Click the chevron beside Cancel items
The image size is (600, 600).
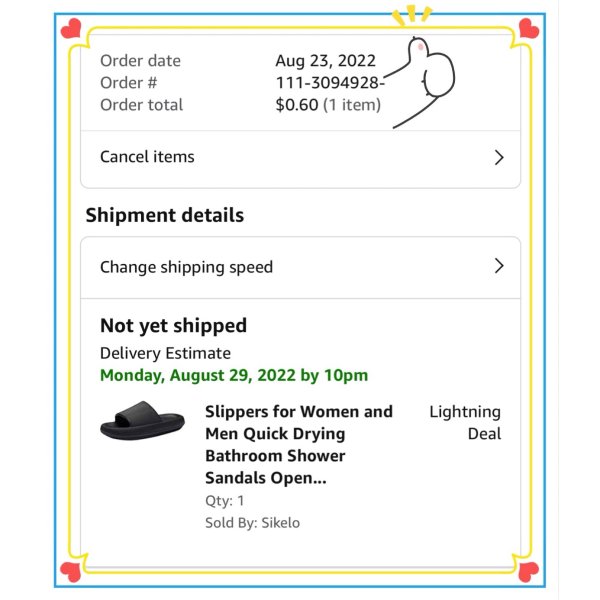499,158
